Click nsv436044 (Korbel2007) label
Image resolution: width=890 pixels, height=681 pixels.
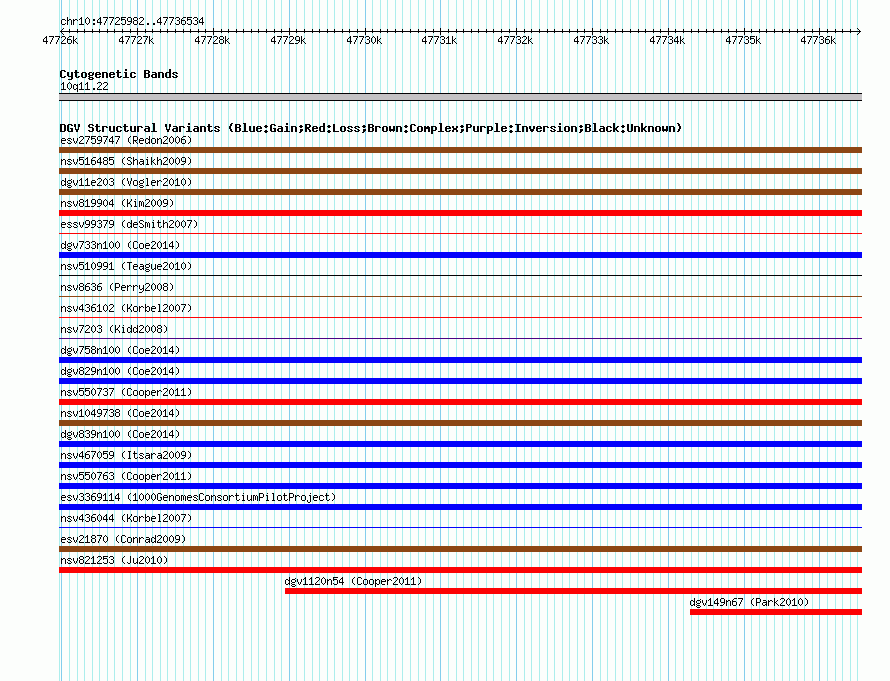pyautogui.click(x=126, y=518)
